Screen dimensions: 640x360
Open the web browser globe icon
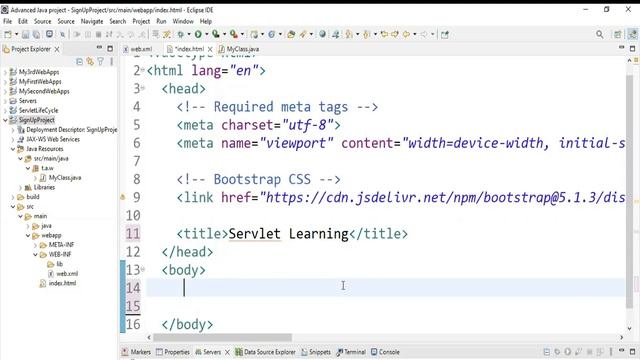(322, 35)
